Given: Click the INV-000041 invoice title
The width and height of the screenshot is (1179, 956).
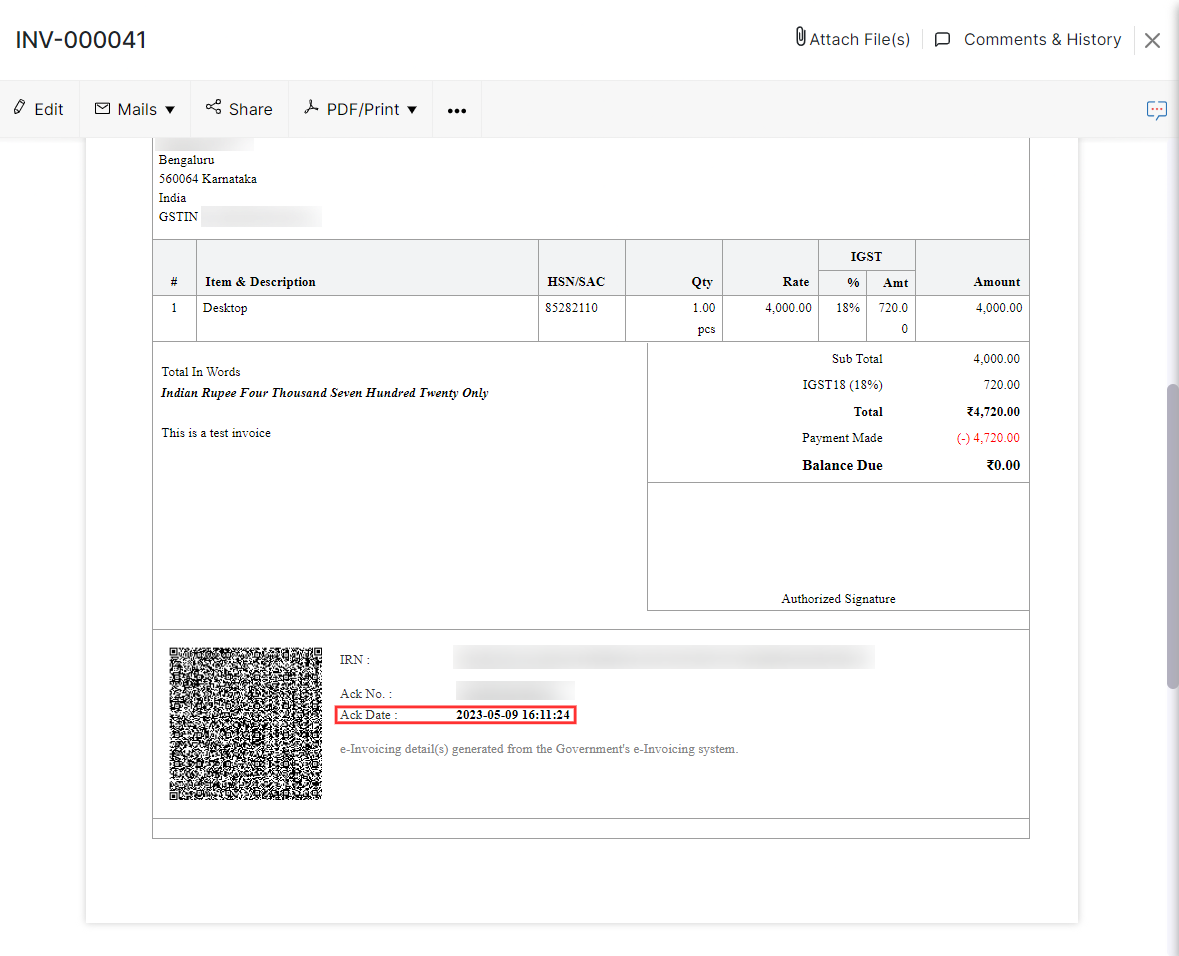Looking at the screenshot, I should click(x=81, y=40).
